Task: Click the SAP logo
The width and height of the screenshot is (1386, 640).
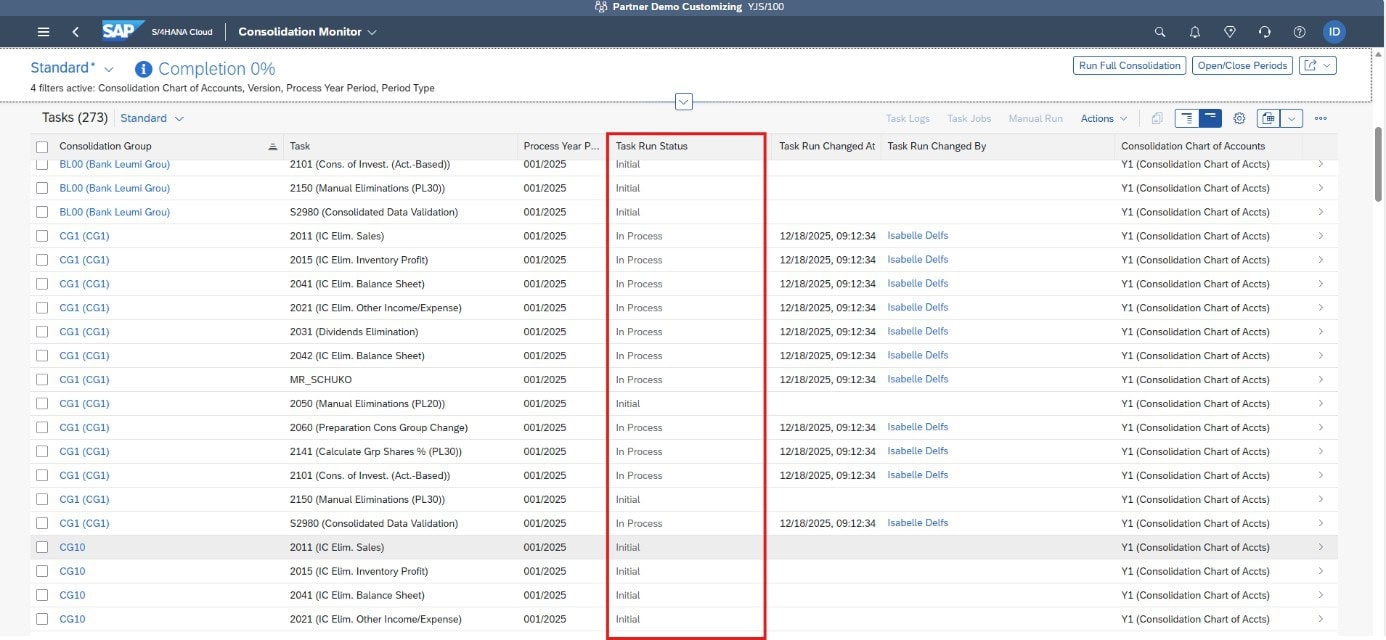Action: pos(123,31)
